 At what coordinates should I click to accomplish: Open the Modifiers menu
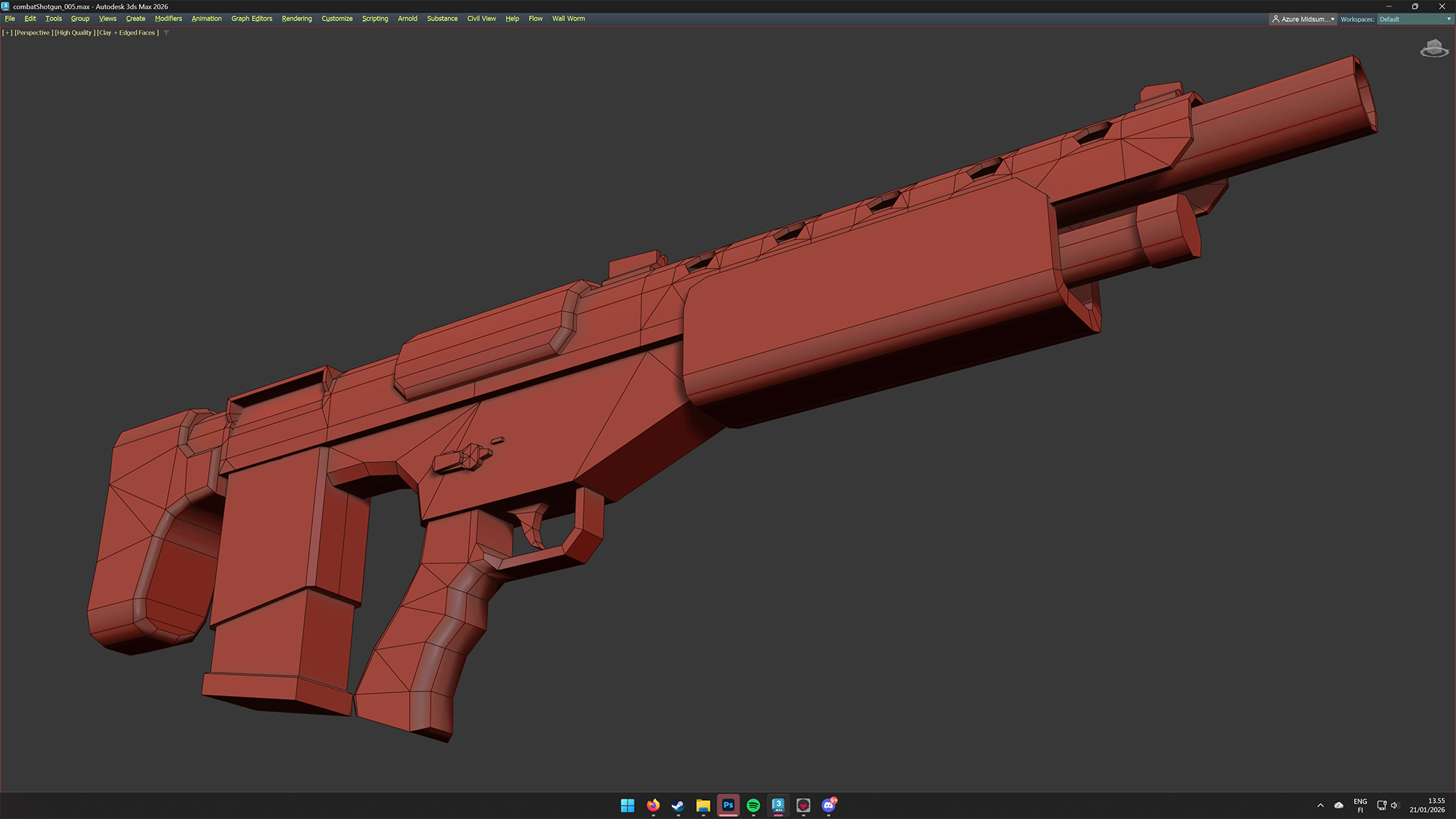(168, 18)
